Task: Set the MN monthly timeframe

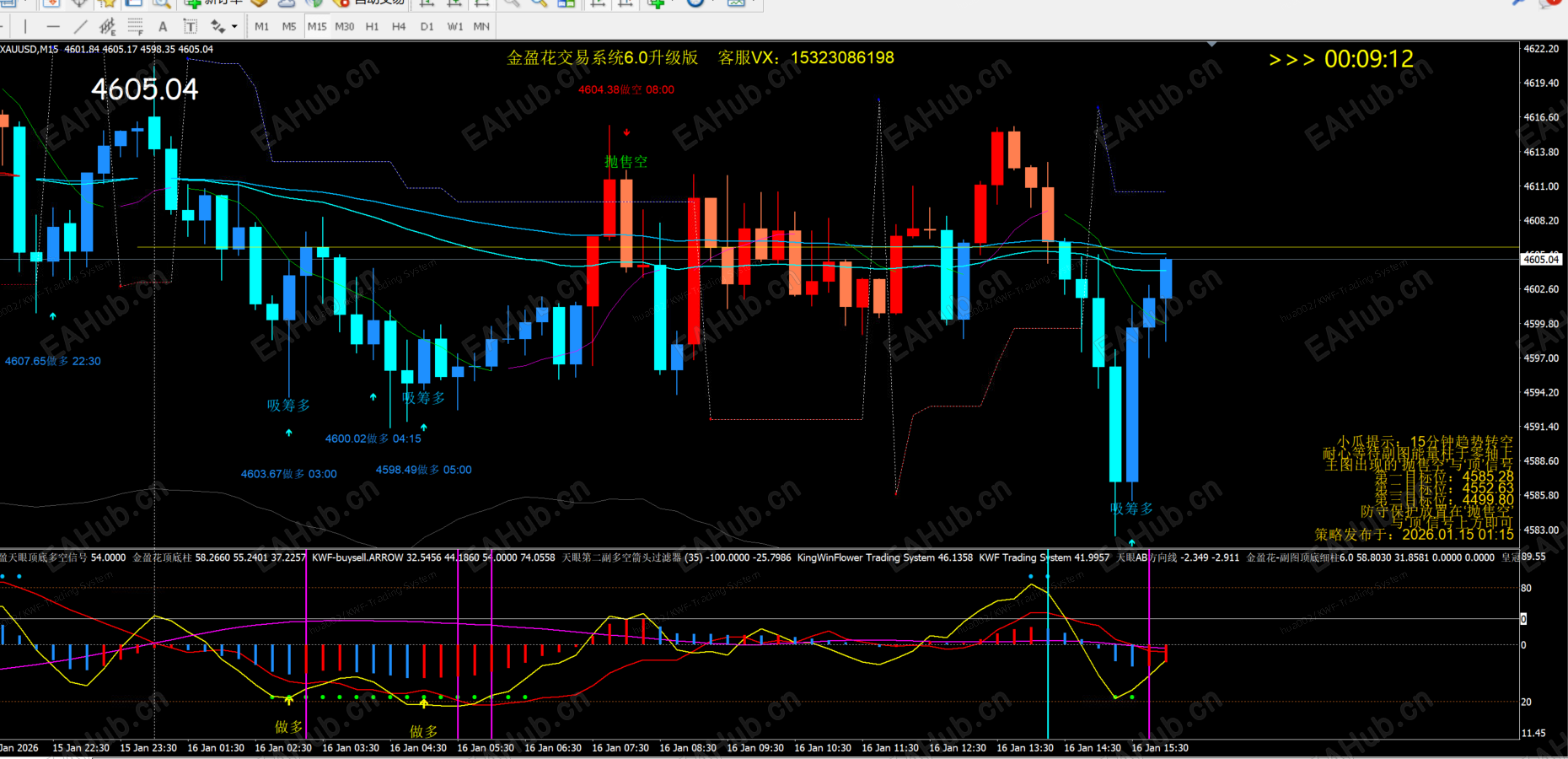Action: click(x=481, y=26)
